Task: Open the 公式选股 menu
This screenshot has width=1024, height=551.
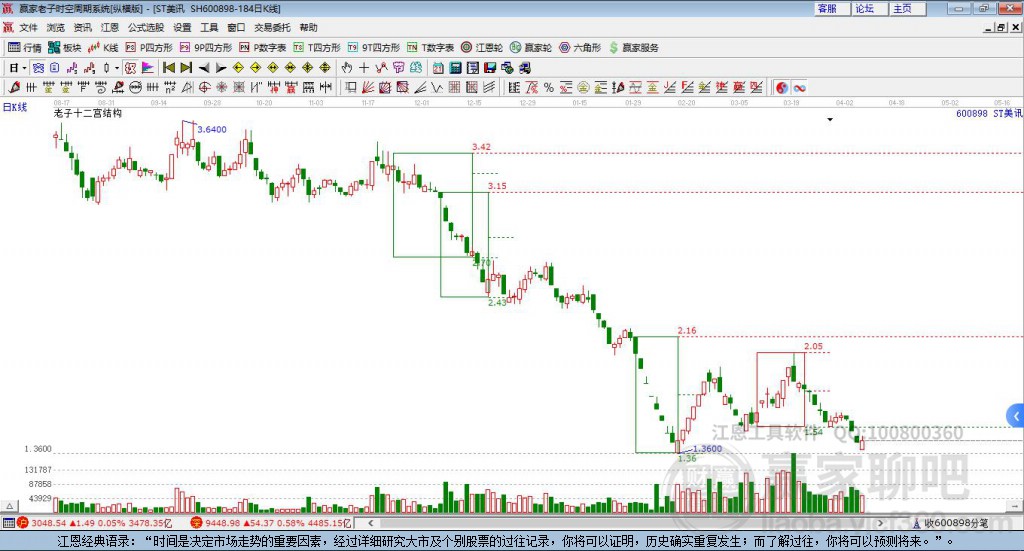Action: pyautogui.click(x=146, y=27)
